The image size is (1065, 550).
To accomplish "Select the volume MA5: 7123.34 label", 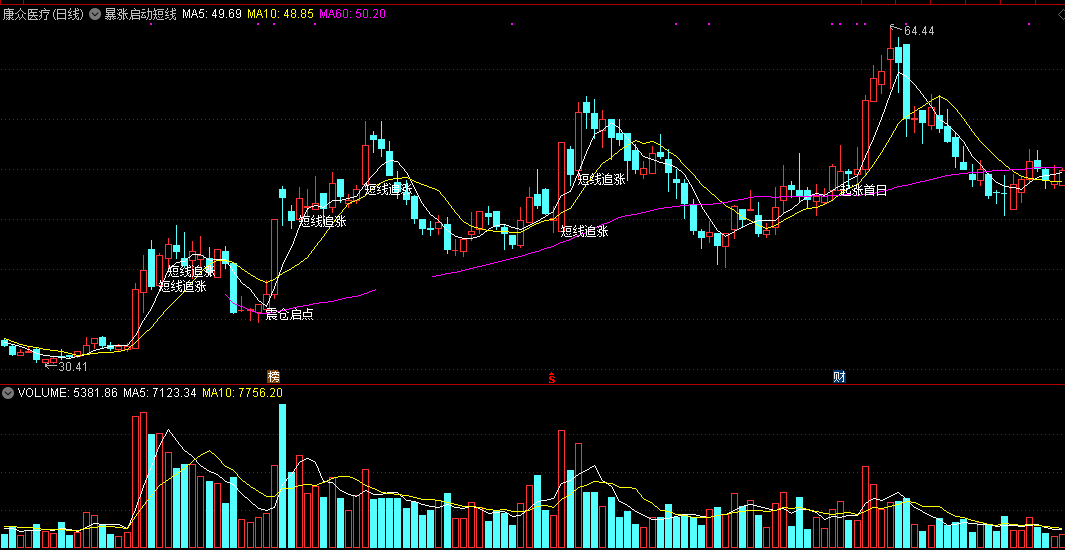I will click(x=160, y=392).
